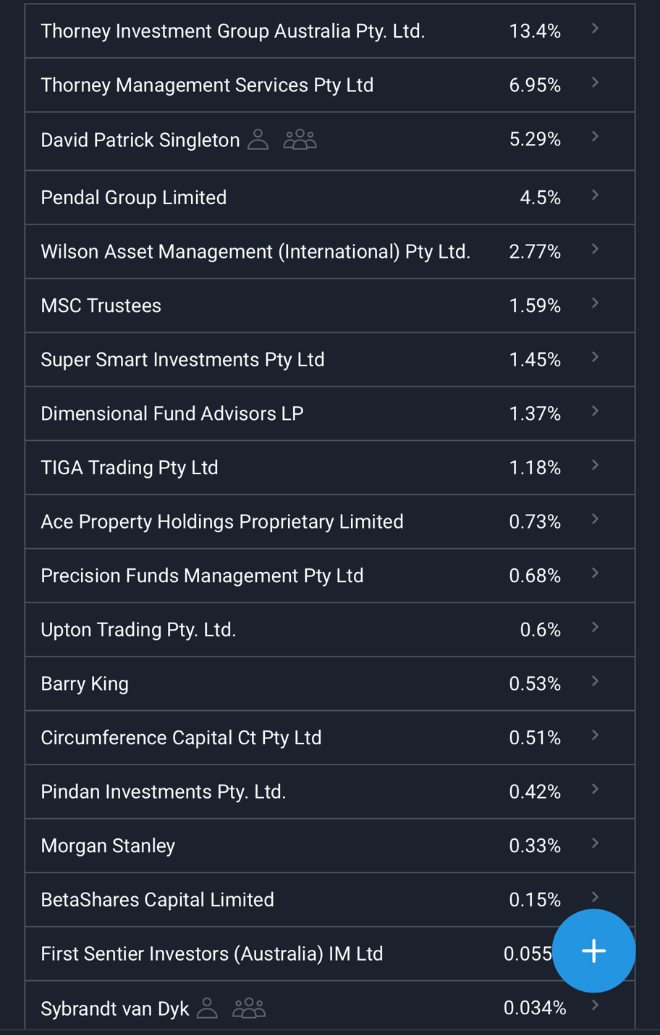
Task: Expand the Morgan Stanley row chevron
Action: coord(595,843)
